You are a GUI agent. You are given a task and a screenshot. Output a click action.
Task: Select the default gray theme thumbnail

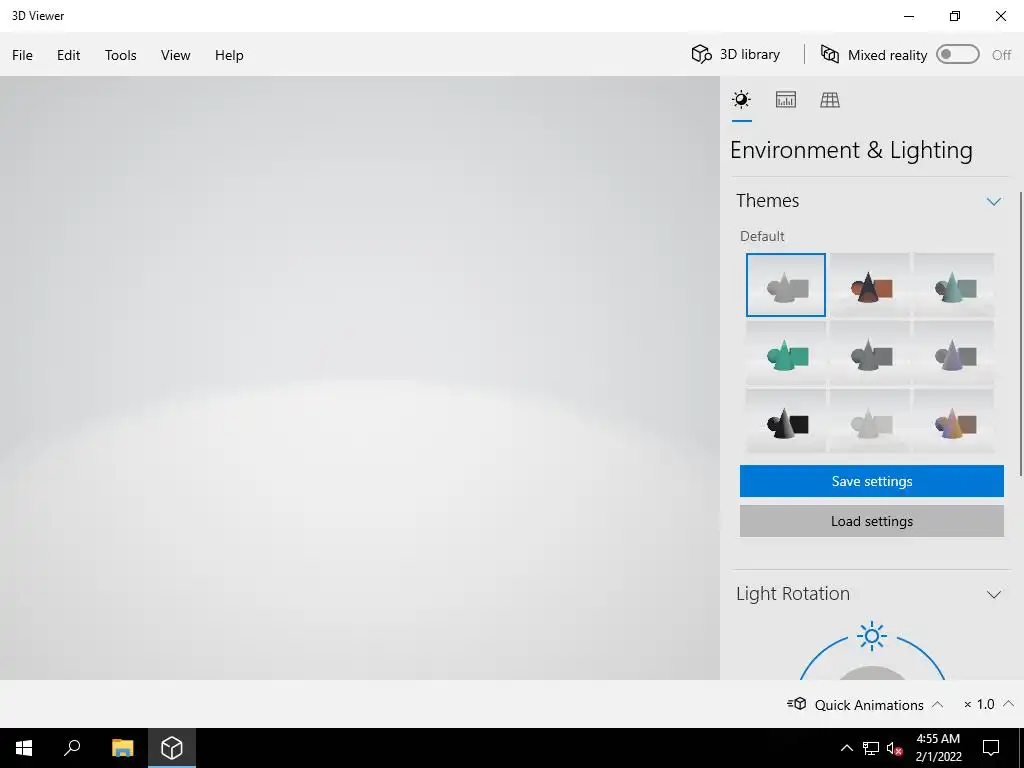click(x=786, y=285)
